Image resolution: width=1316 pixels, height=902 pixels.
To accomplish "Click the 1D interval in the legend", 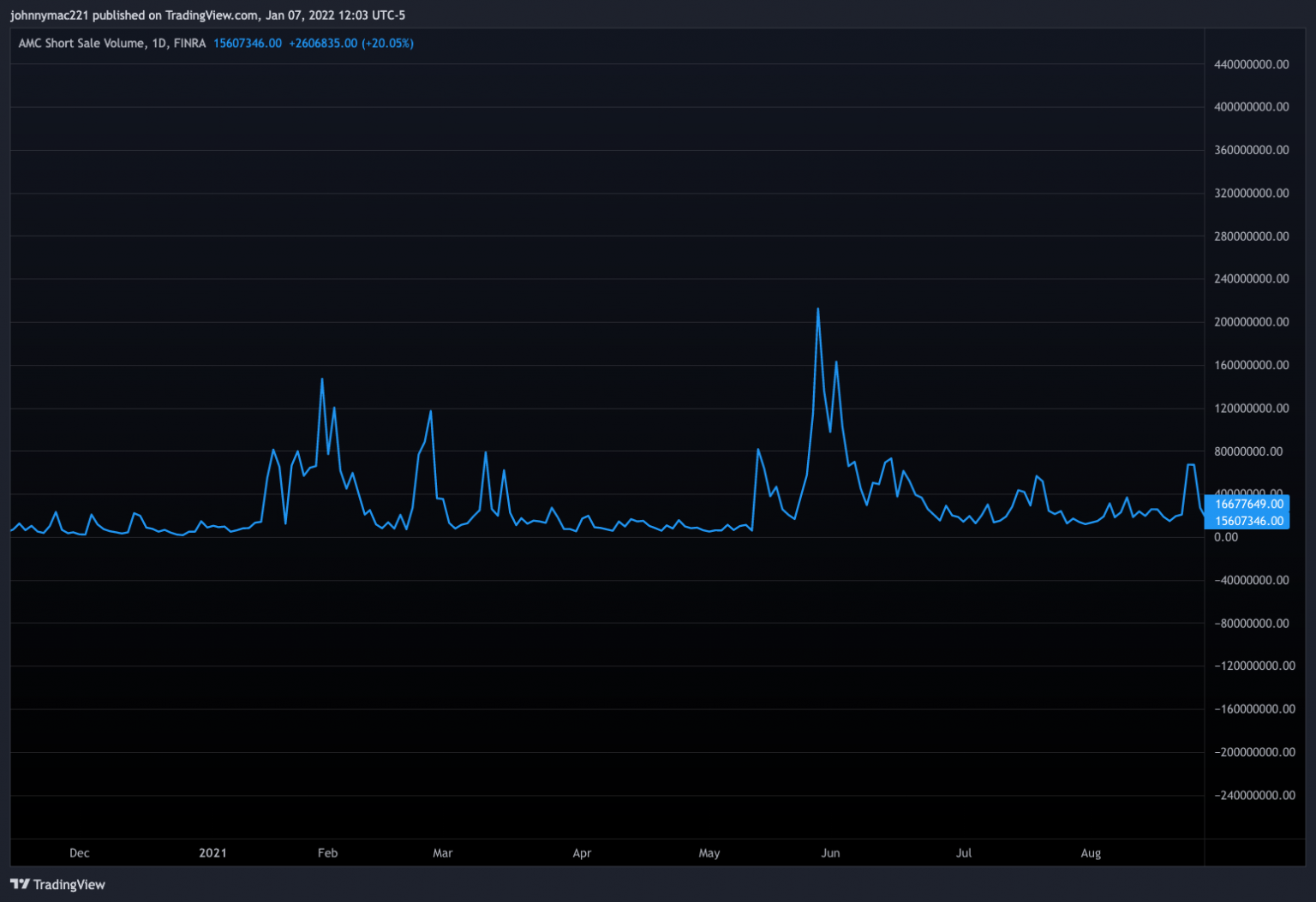I will (159, 44).
